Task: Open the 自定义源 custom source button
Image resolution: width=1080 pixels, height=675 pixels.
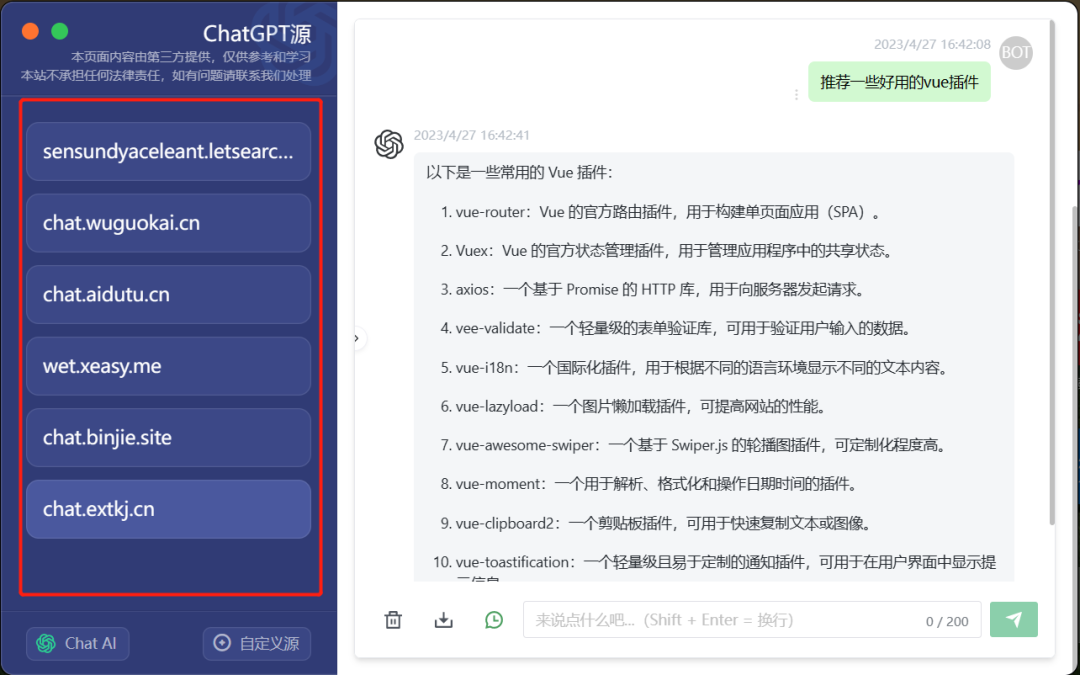Action: (256, 643)
